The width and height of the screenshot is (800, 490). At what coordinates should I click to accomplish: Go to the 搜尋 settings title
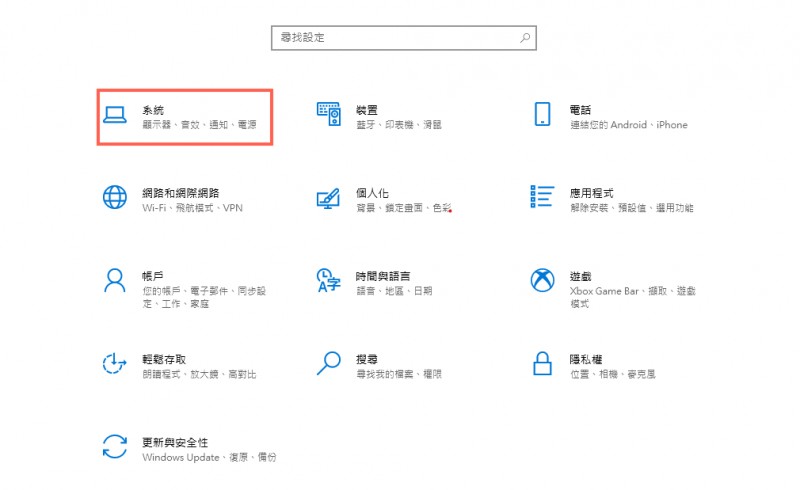click(367, 359)
